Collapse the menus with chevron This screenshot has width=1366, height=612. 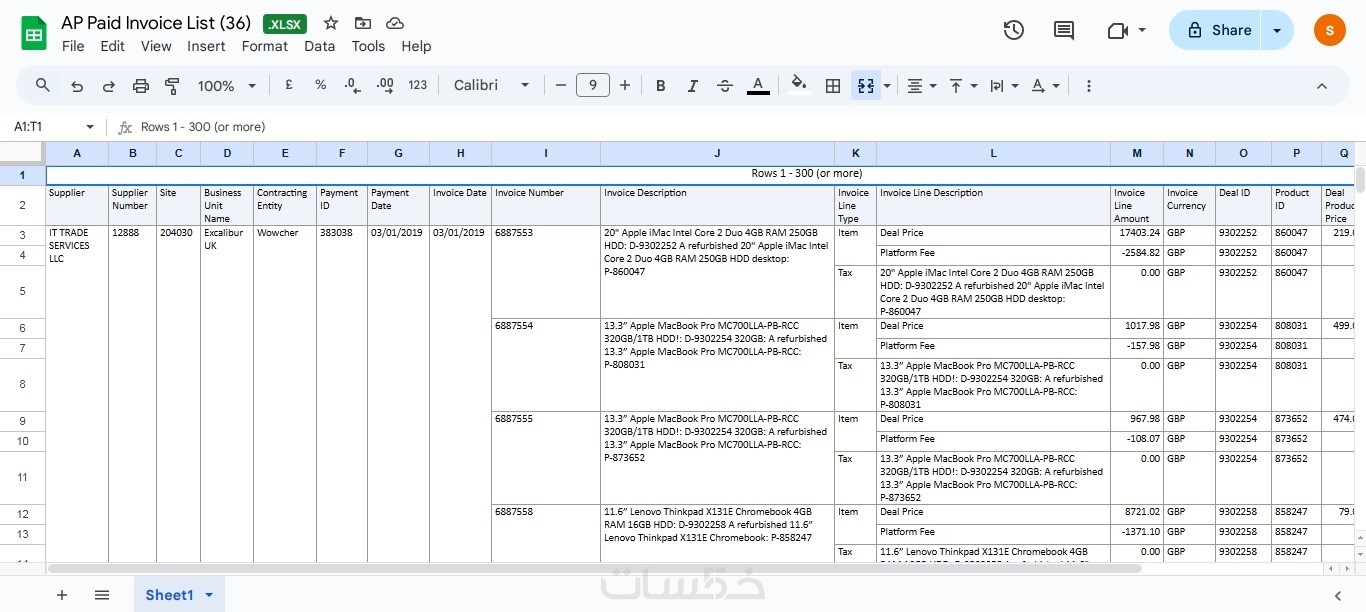[x=1322, y=86]
